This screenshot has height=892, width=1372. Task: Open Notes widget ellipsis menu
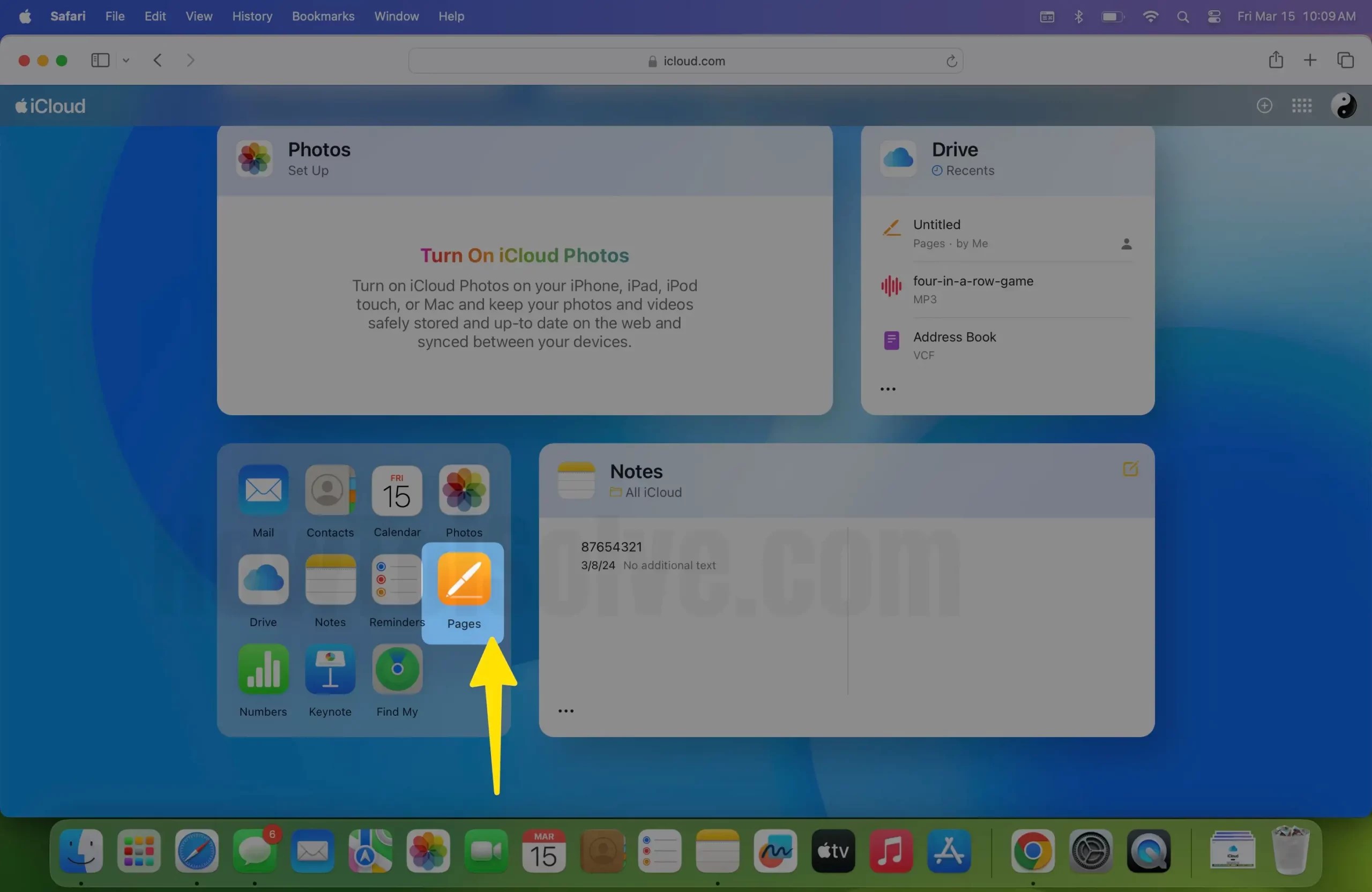(565, 710)
